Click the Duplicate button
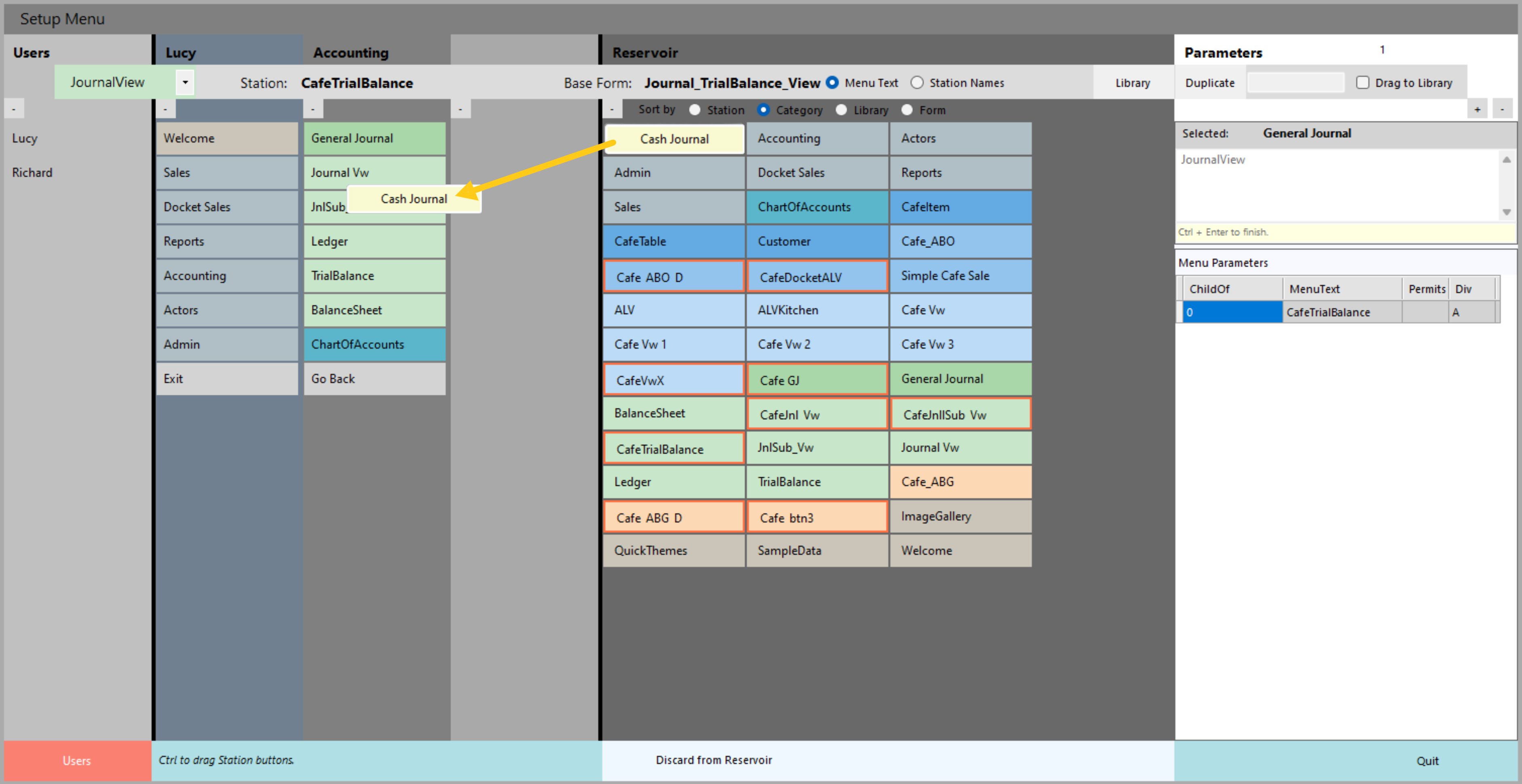Image resolution: width=1522 pixels, height=784 pixels. pos(1210,83)
